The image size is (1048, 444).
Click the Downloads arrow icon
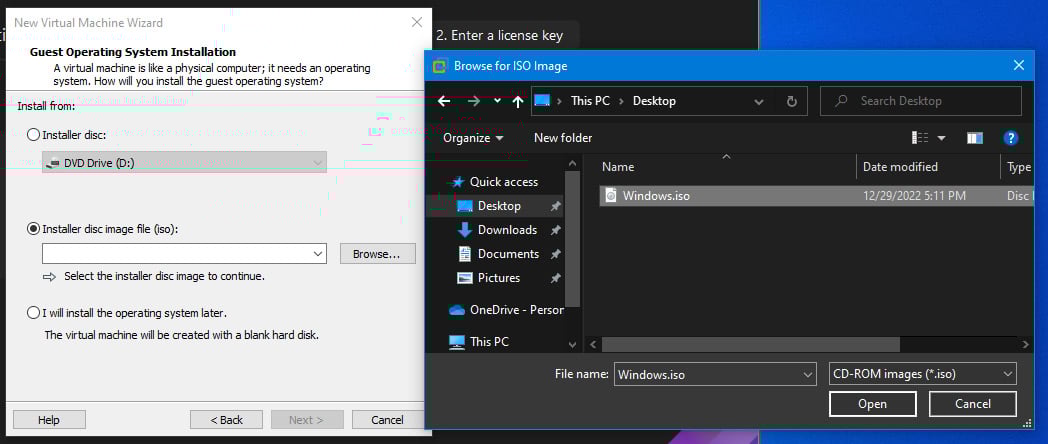click(x=465, y=230)
